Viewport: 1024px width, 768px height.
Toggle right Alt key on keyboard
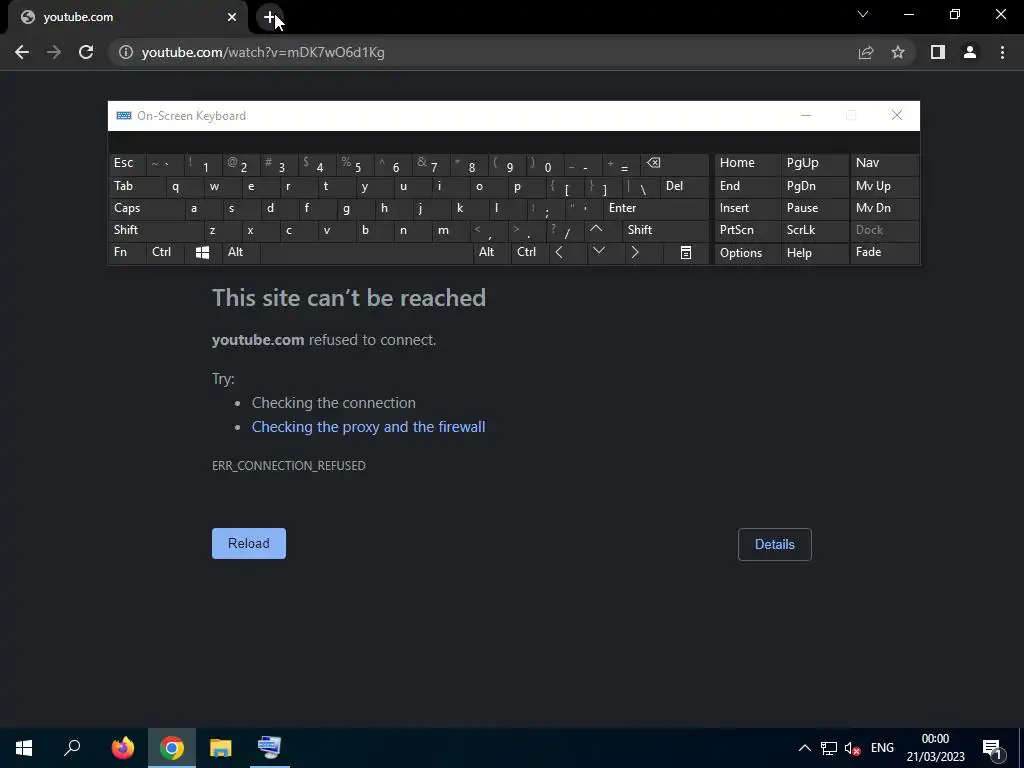(492, 253)
